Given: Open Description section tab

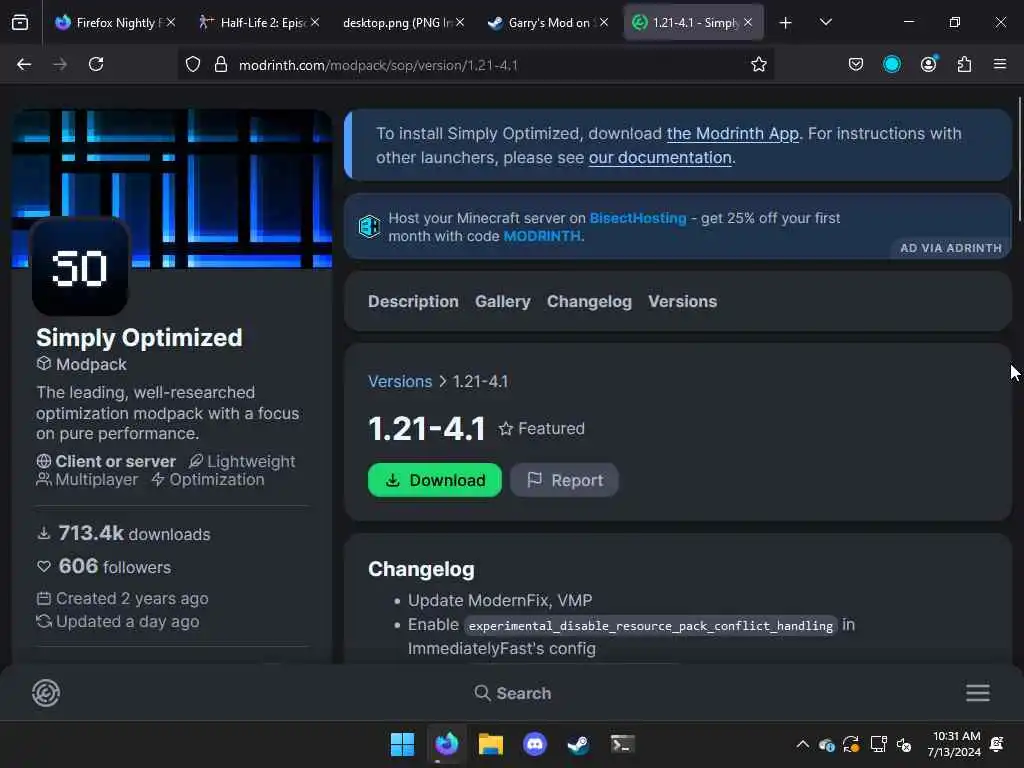Looking at the screenshot, I should point(413,302).
